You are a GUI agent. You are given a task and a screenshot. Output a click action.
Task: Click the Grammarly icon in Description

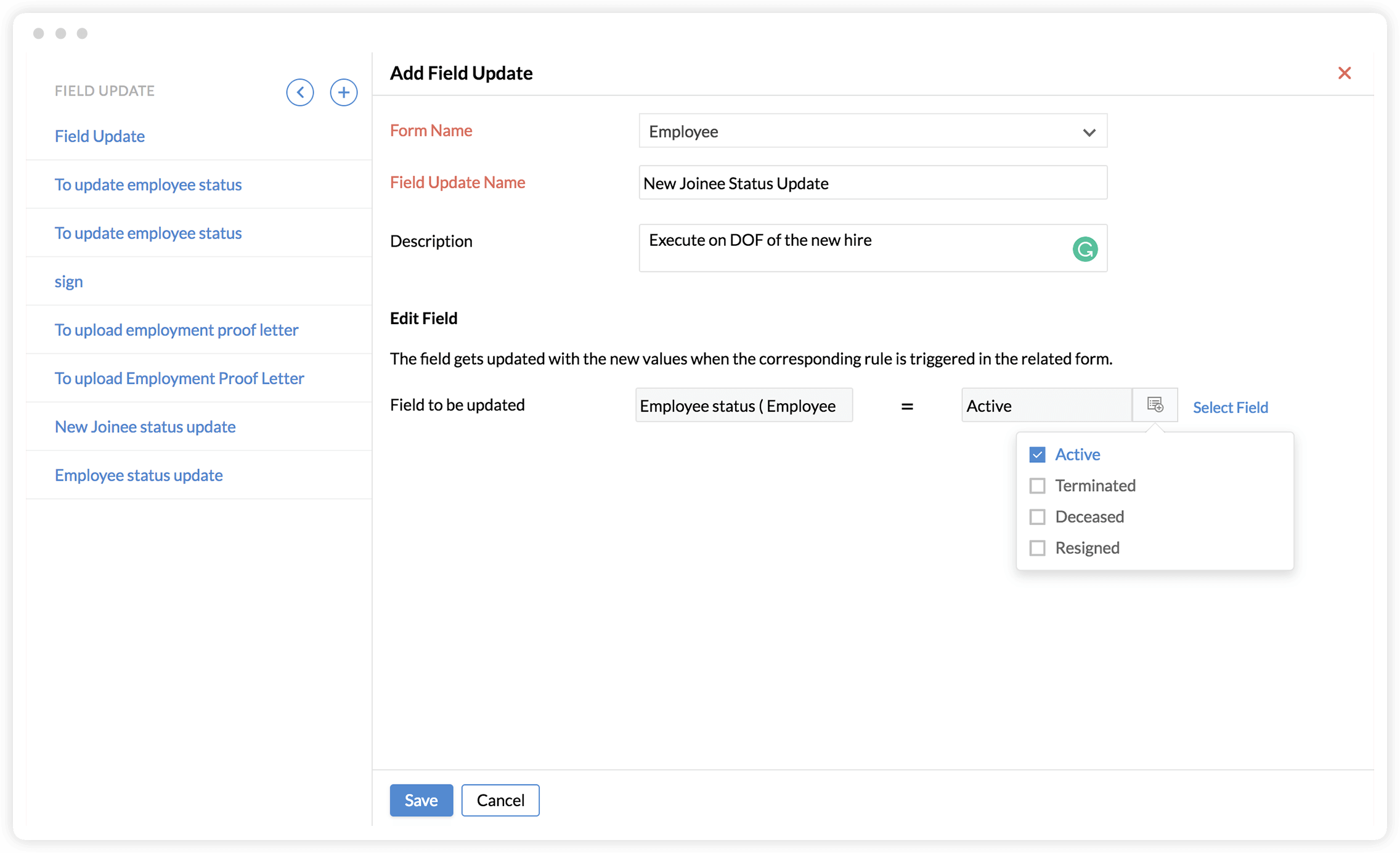point(1085,249)
